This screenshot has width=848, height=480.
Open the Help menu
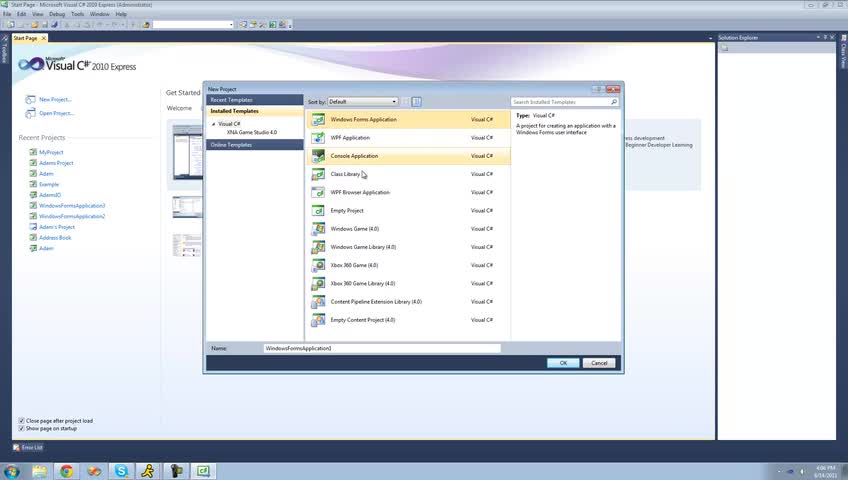[x=121, y=14]
